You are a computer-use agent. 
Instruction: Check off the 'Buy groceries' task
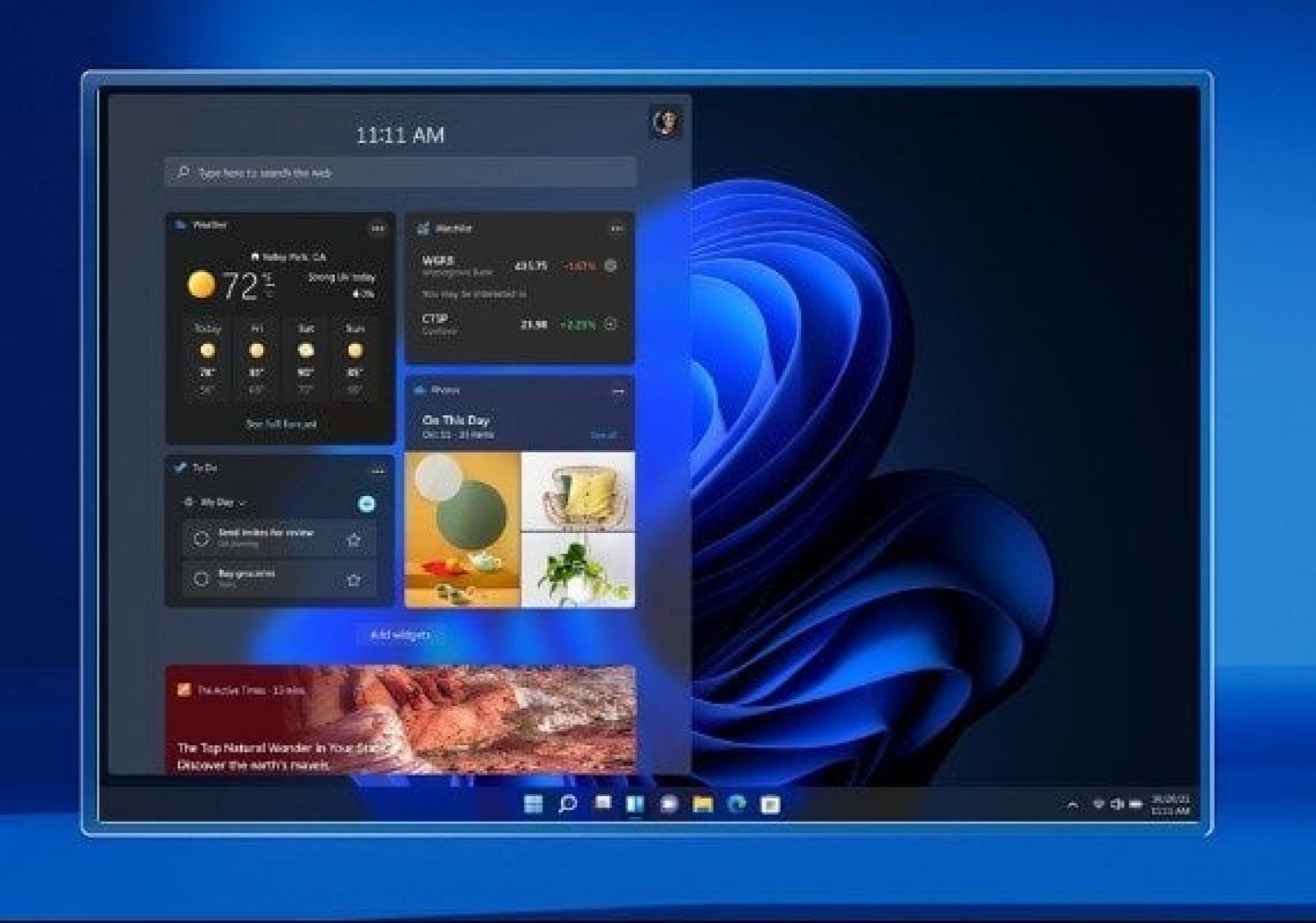click(201, 579)
